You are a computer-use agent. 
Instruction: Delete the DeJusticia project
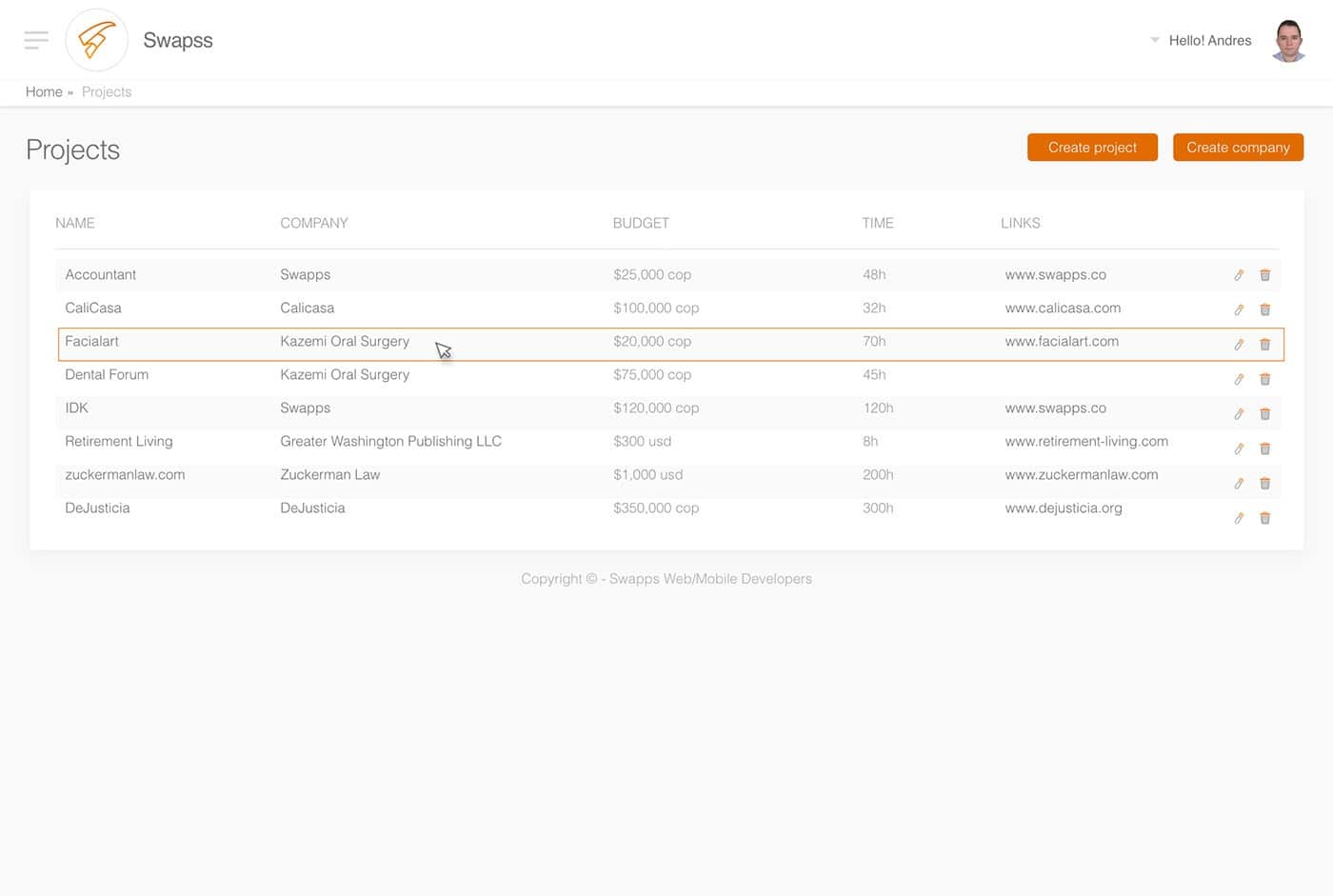[1265, 518]
